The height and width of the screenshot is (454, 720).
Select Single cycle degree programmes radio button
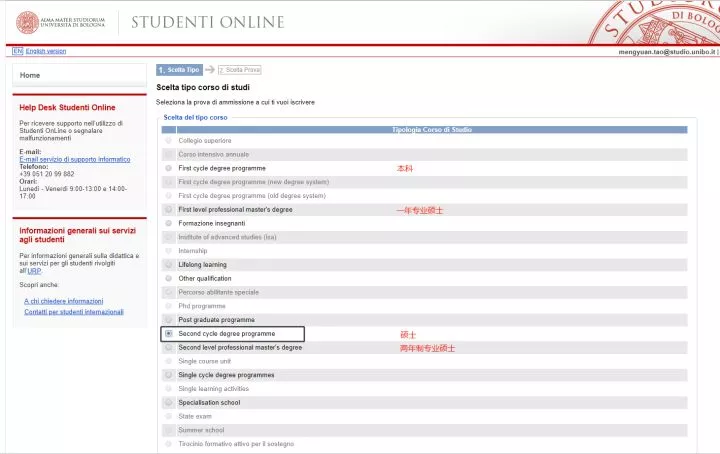pyautogui.click(x=169, y=375)
